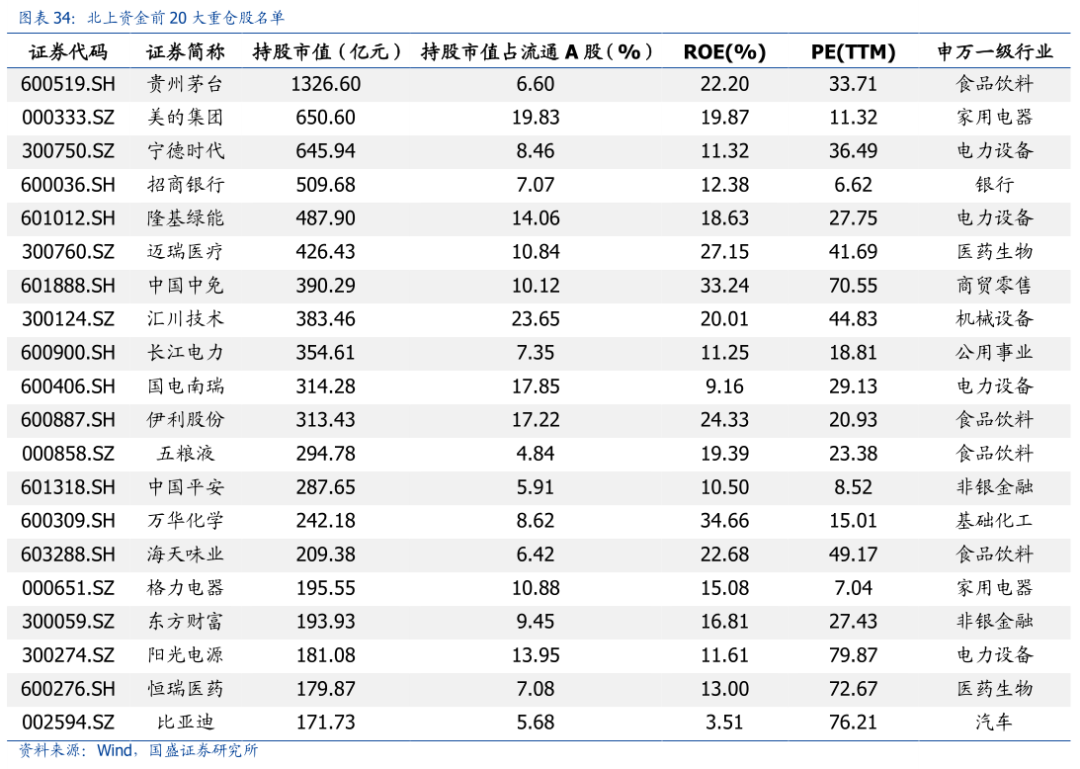Click the 汽车 industry cell
Viewport: 1080px width, 769px height.
pos(995,722)
